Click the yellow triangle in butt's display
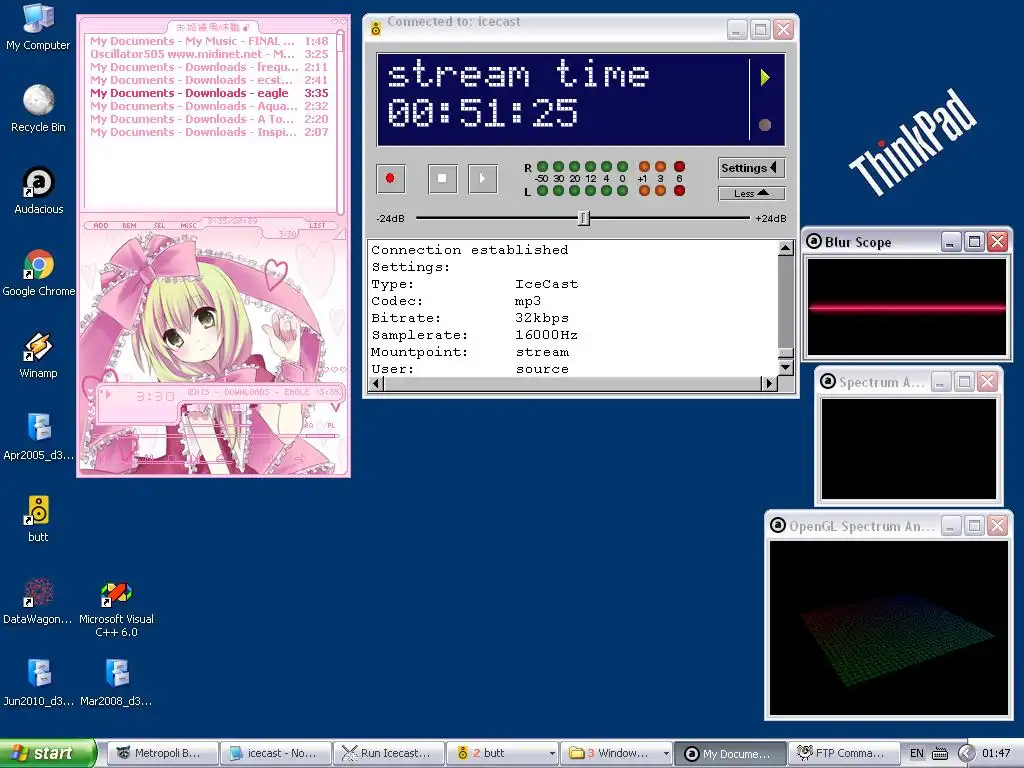This screenshot has width=1024, height=768. pyautogui.click(x=765, y=78)
